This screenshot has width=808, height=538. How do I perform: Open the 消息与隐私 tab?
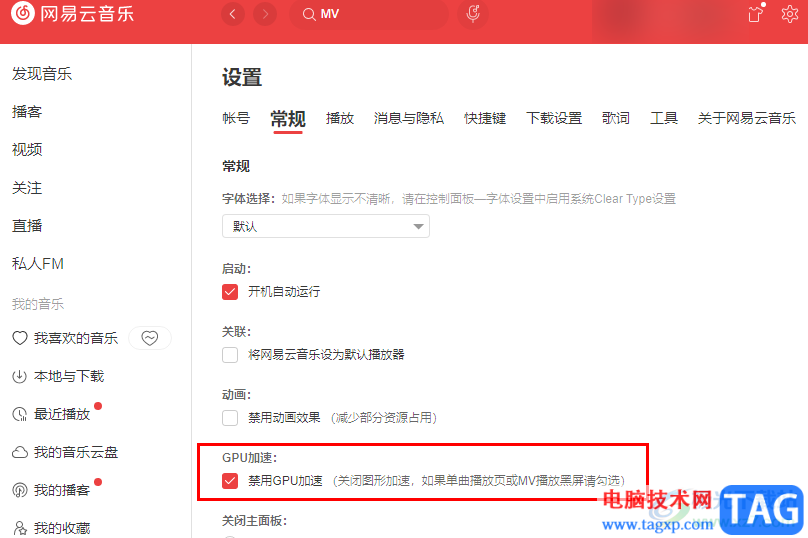[x=409, y=118]
